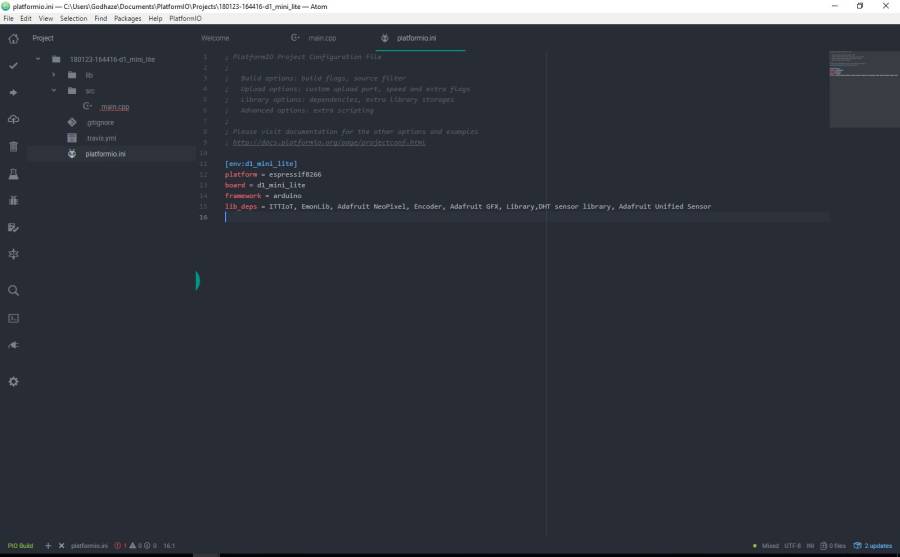
Task: Open the PlatformIO menu in menu bar
Action: point(184,18)
